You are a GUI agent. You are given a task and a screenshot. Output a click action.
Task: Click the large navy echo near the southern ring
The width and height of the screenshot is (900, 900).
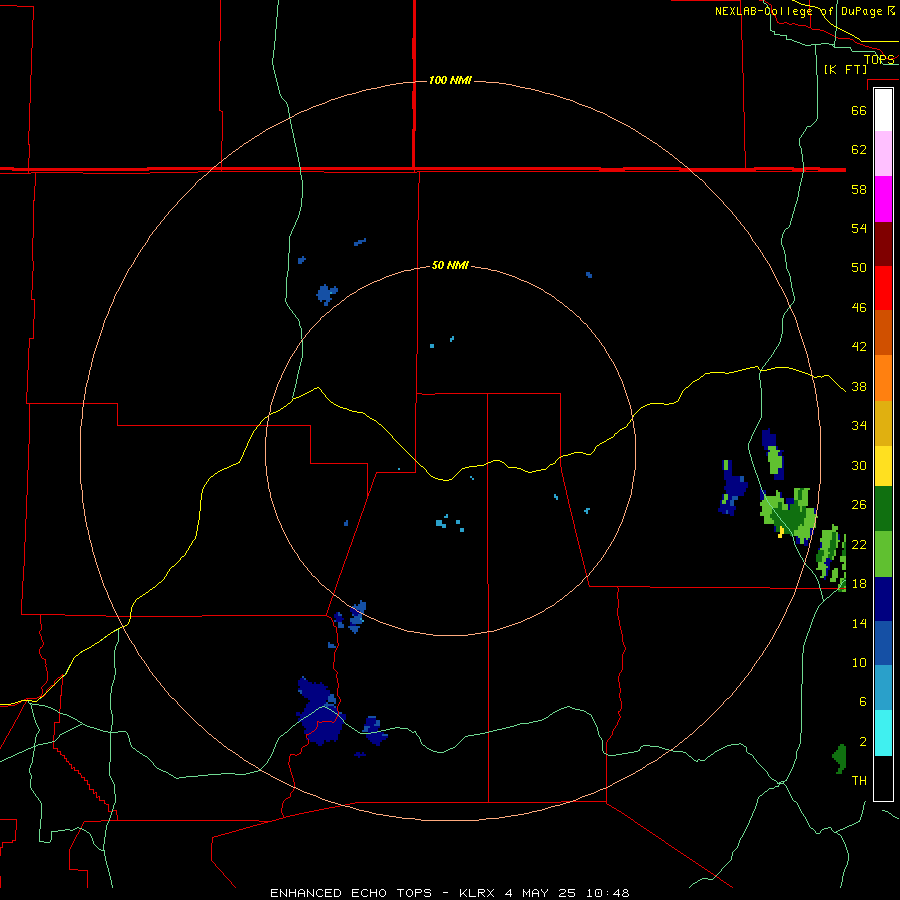pyautogui.click(x=319, y=712)
